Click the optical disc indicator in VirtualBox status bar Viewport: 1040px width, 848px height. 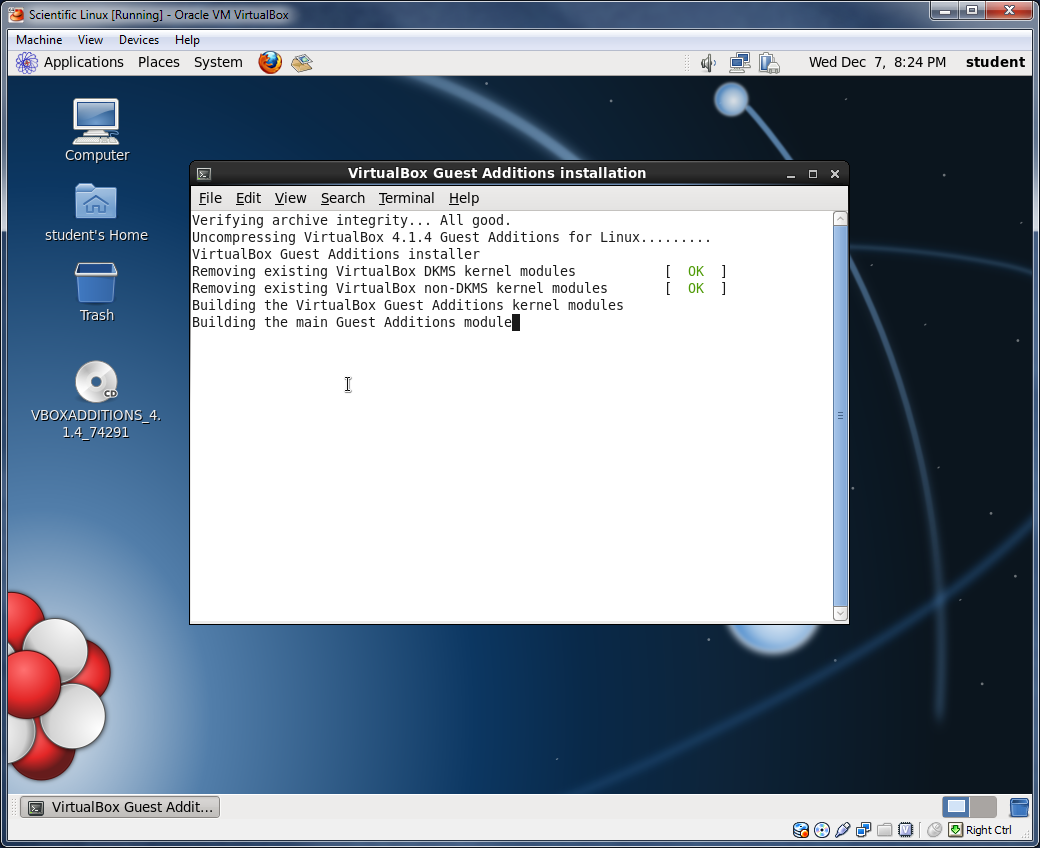click(822, 829)
